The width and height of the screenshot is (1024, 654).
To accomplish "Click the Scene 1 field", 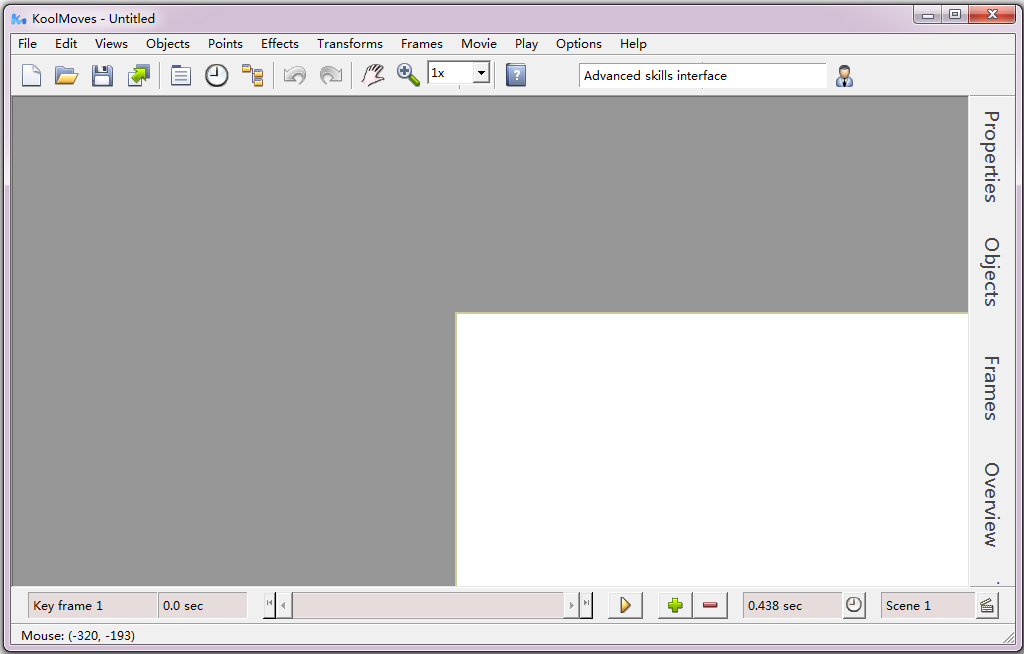I will 928,606.
